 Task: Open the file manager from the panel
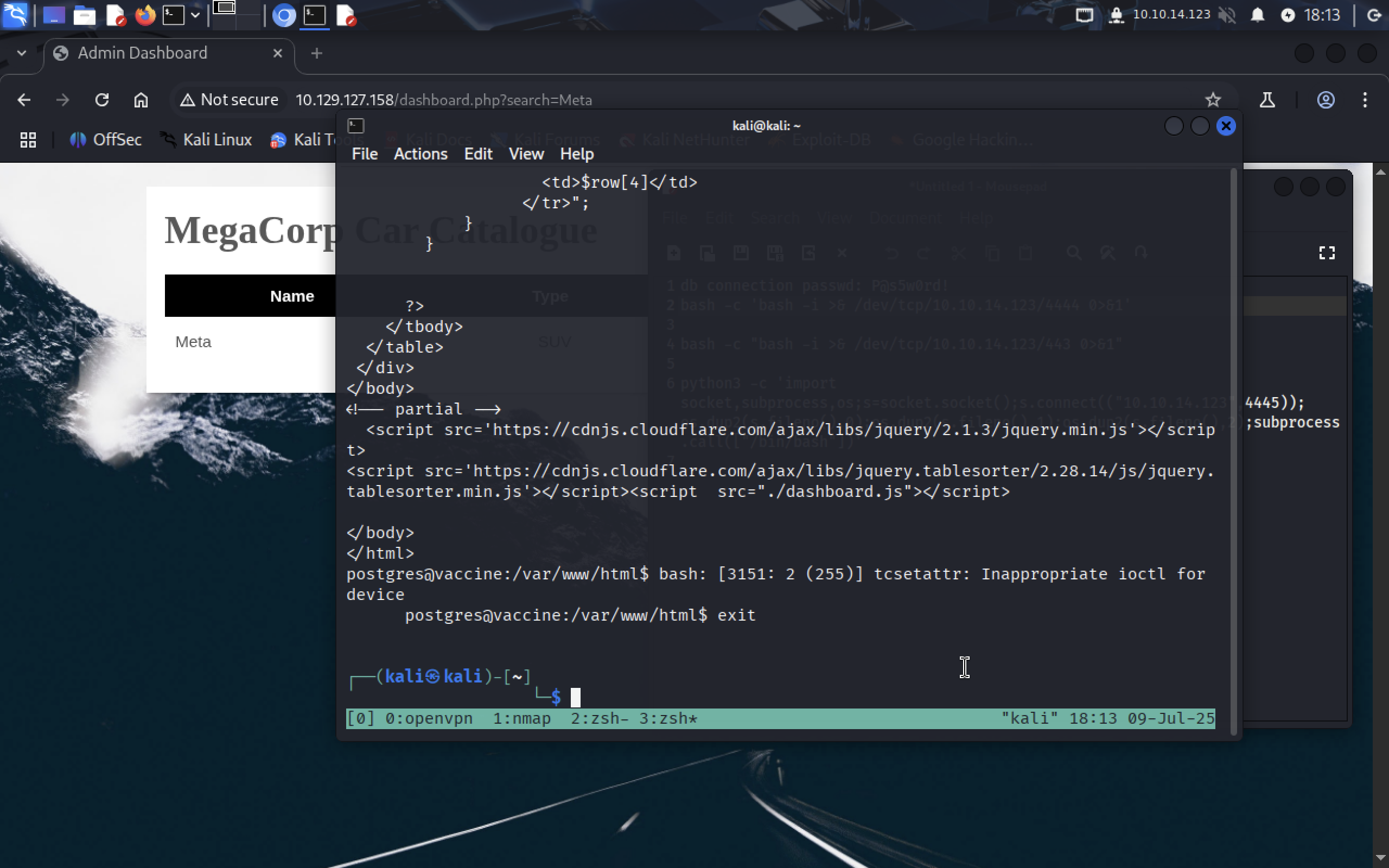pyautogui.click(x=84, y=15)
